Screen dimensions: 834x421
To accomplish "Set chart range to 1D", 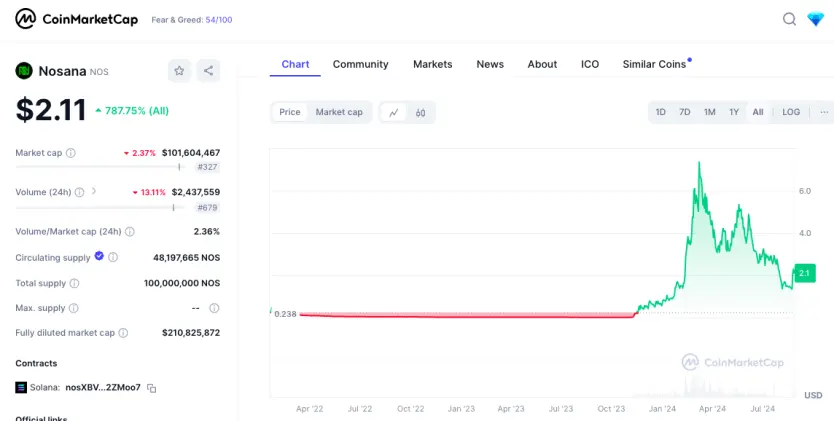I will click(661, 112).
